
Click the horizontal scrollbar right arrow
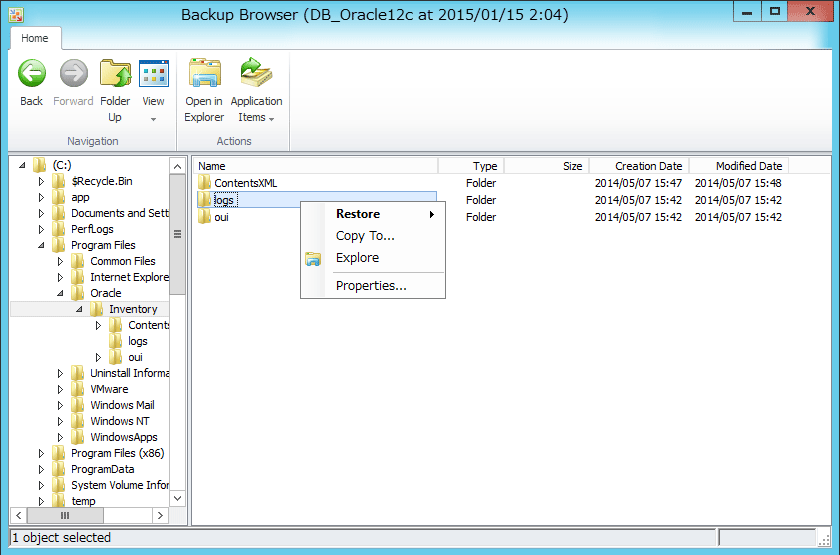tap(160, 515)
